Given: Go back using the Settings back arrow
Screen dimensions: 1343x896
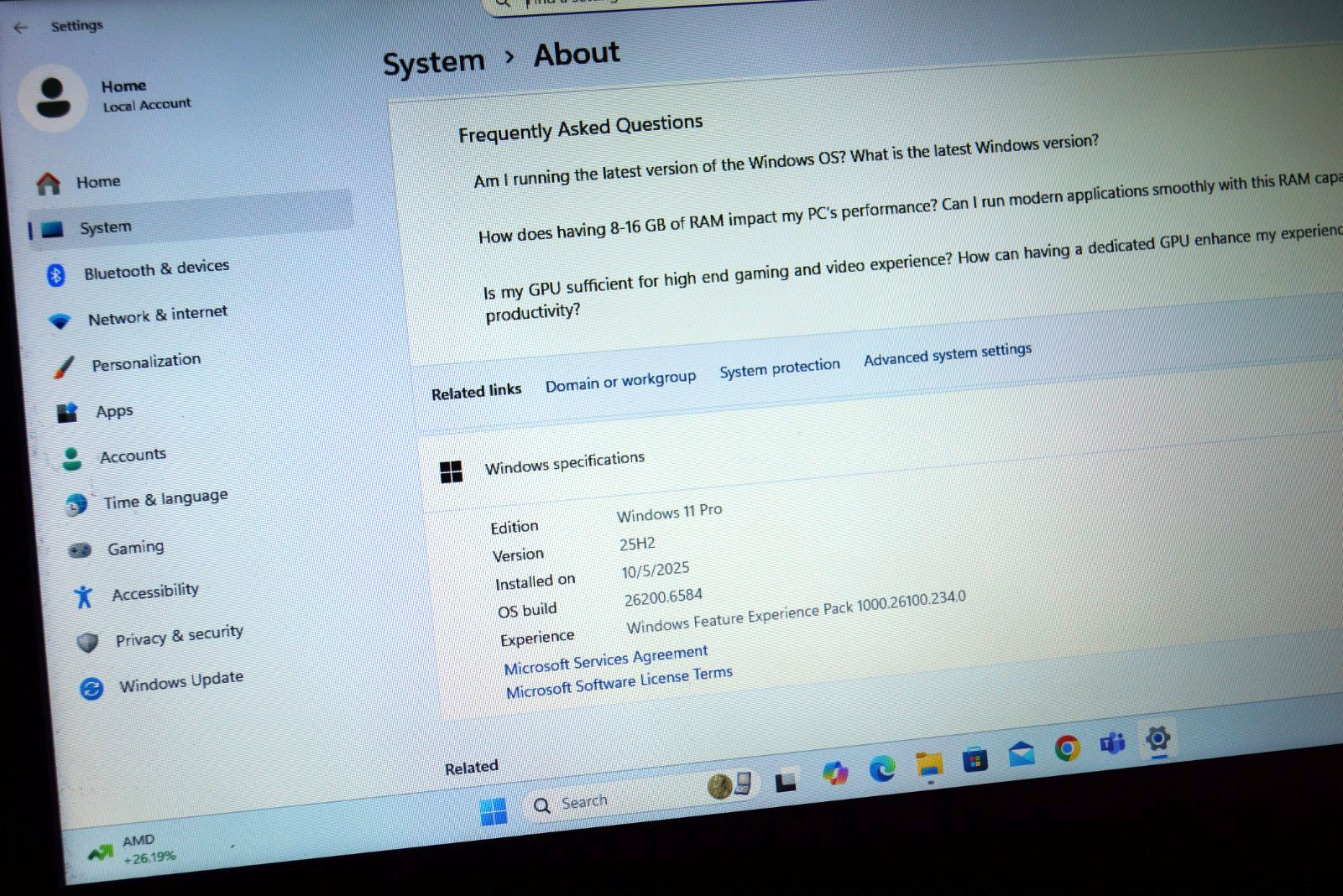Looking at the screenshot, I should coord(21,28).
